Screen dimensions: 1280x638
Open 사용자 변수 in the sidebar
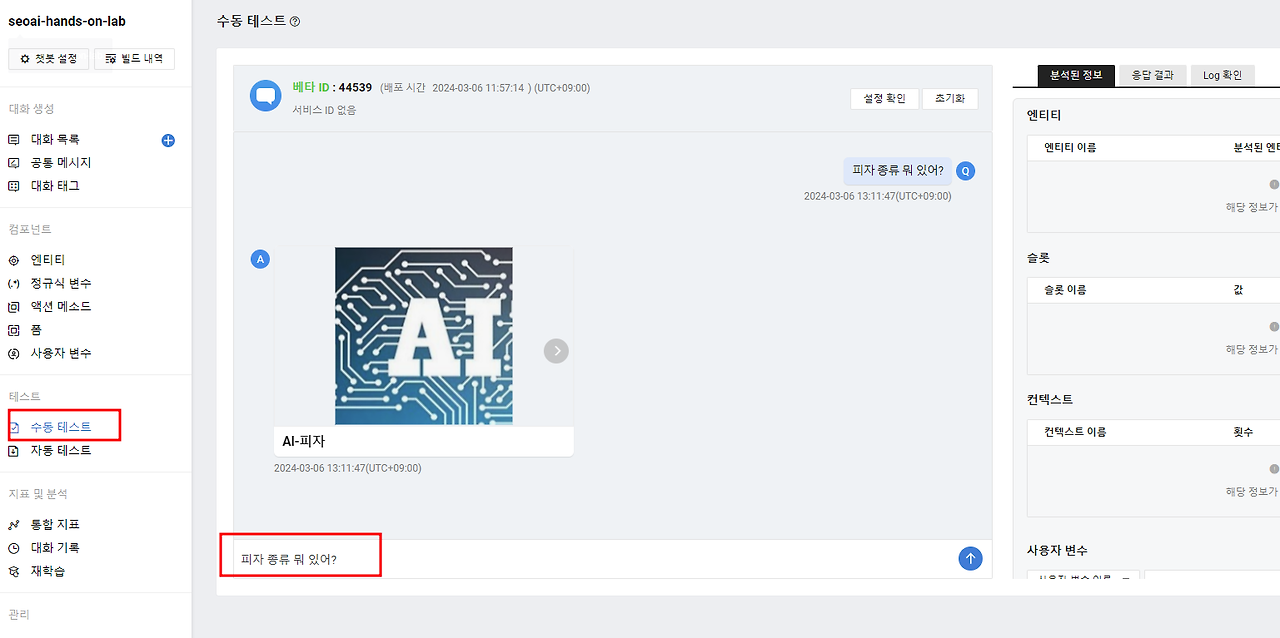[x=61, y=353]
